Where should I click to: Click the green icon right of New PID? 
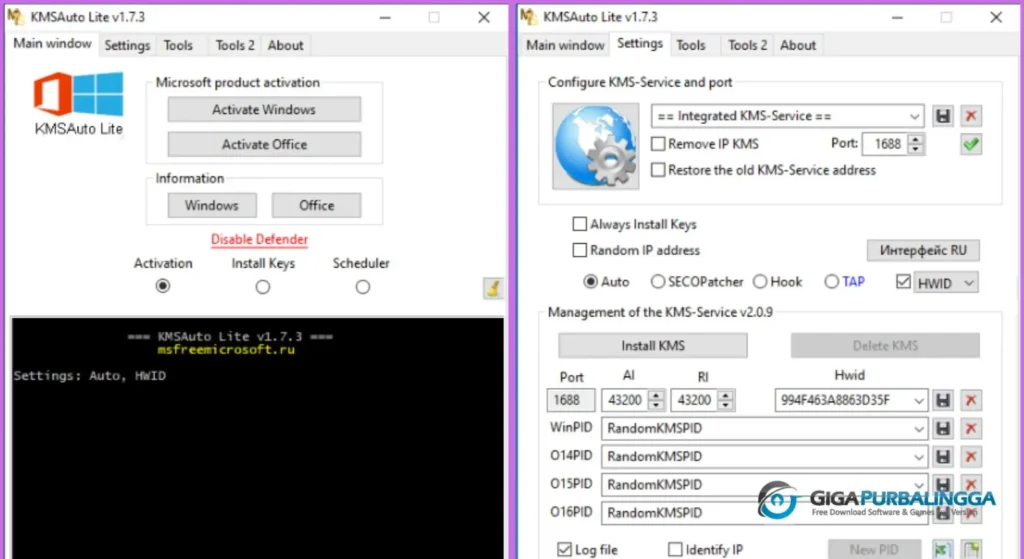pos(942,549)
